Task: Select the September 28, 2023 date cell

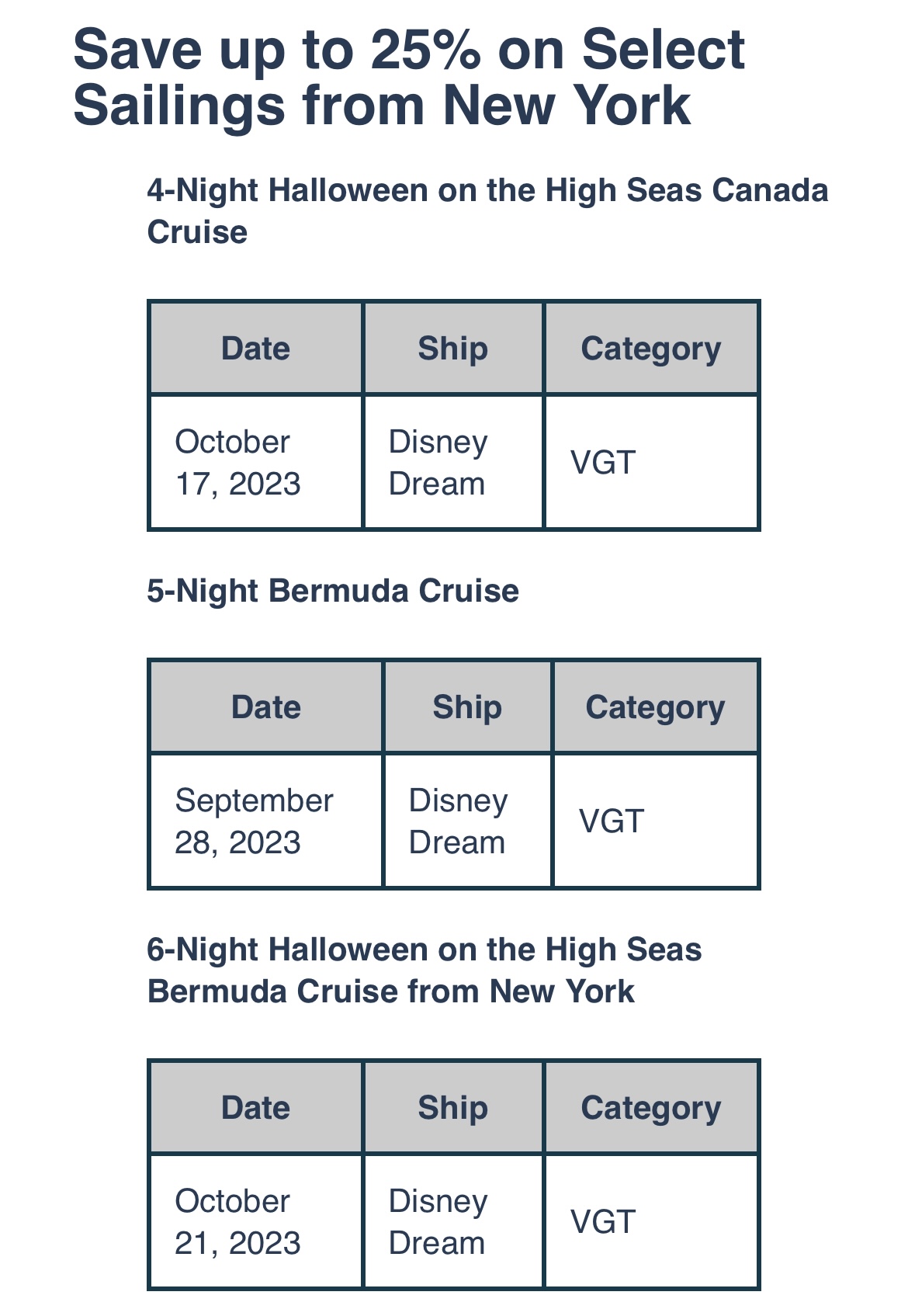Action: (254, 821)
